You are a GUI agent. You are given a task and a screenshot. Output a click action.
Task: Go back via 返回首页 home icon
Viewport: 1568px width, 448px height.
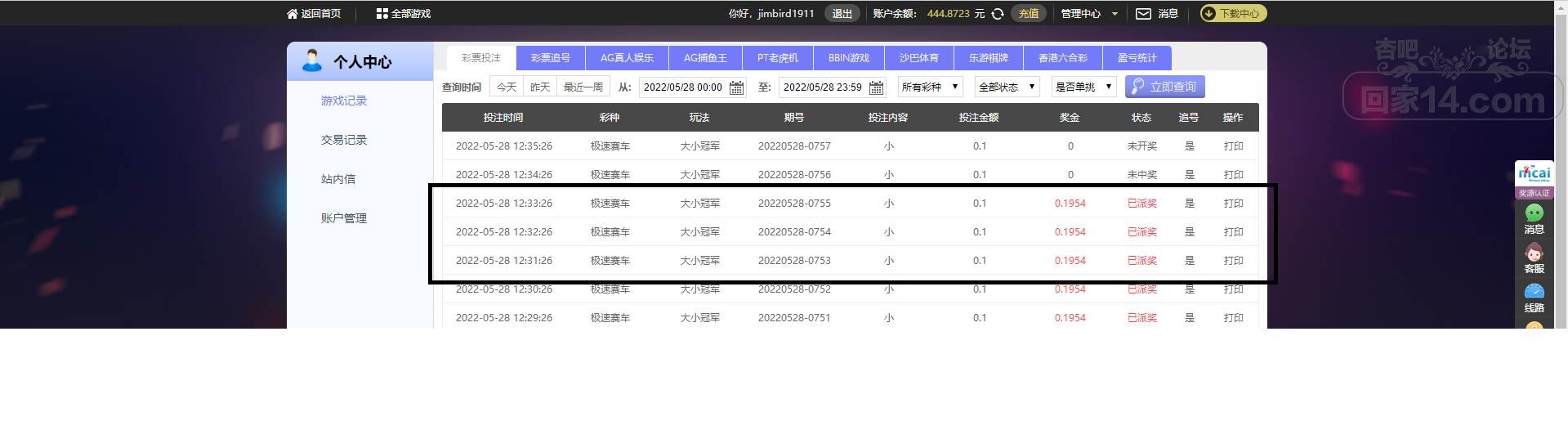(293, 14)
